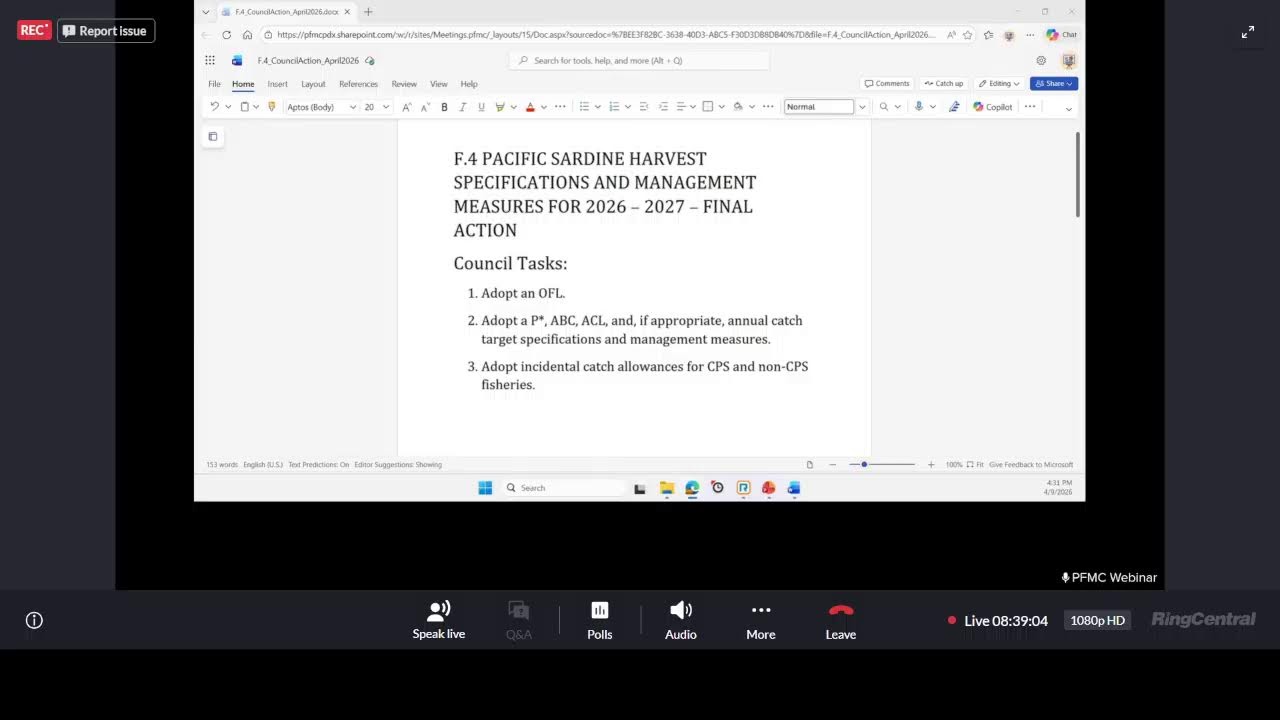Switch to the Insert tab
Image resolution: width=1280 pixels, height=720 pixels.
[x=277, y=84]
